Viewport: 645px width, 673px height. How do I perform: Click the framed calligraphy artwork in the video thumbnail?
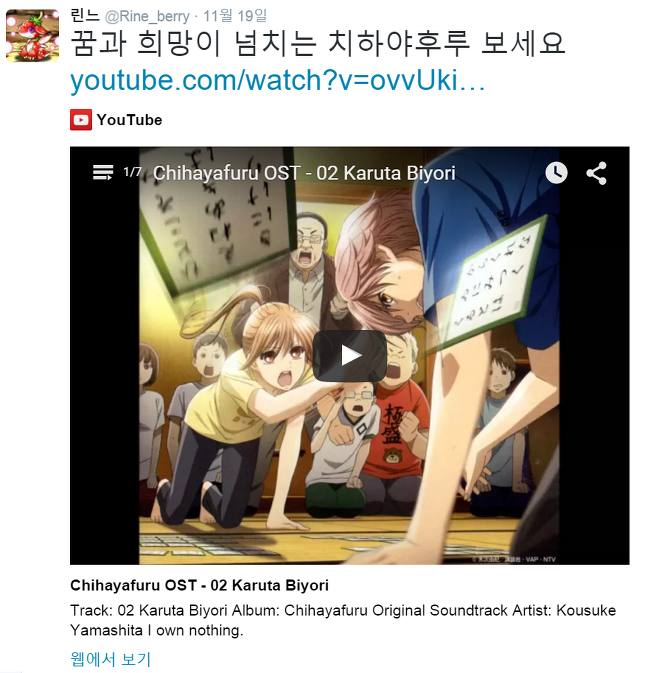217,215
